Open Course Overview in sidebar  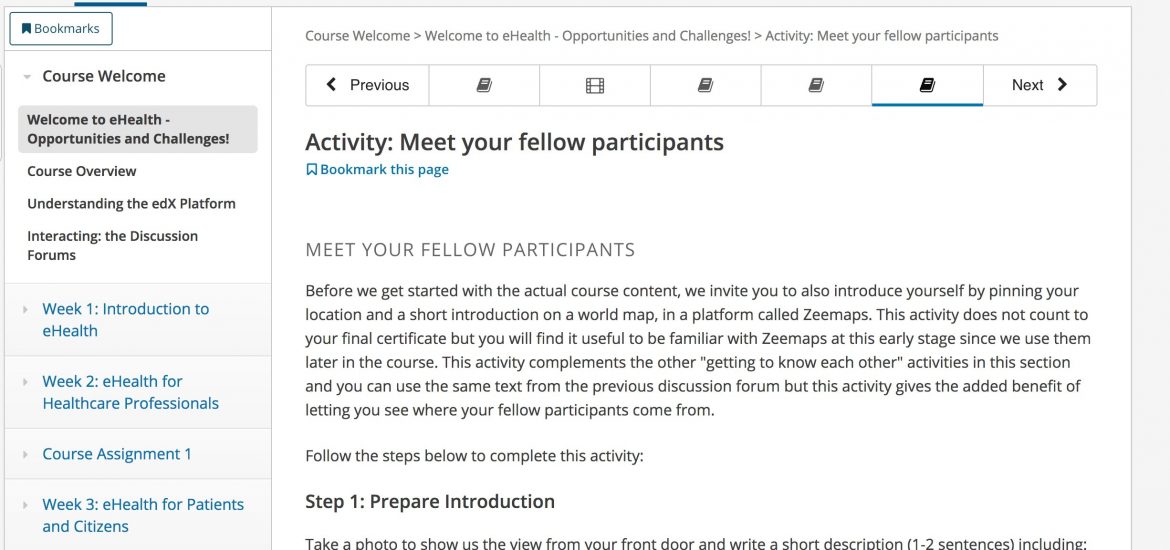click(x=82, y=171)
